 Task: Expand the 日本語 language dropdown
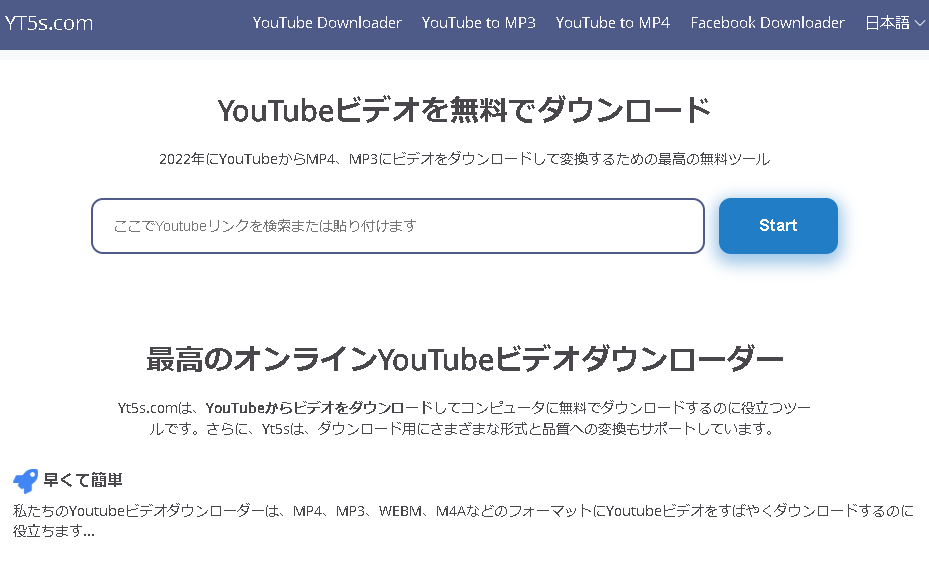895,23
